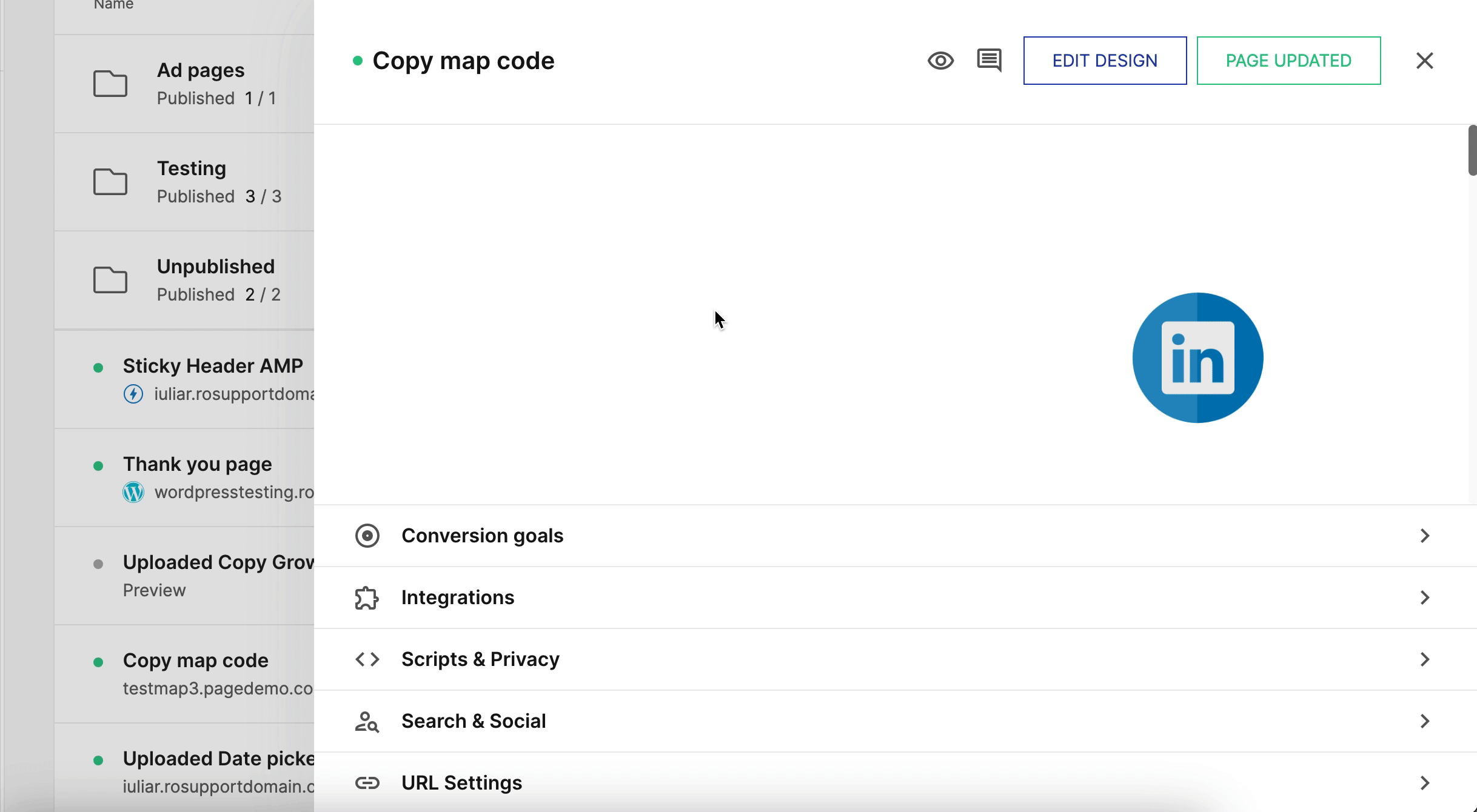This screenshot has width=1477, height=812.
Task: Click the testmap3.pagedemo.co URL text
Action: 218,688
